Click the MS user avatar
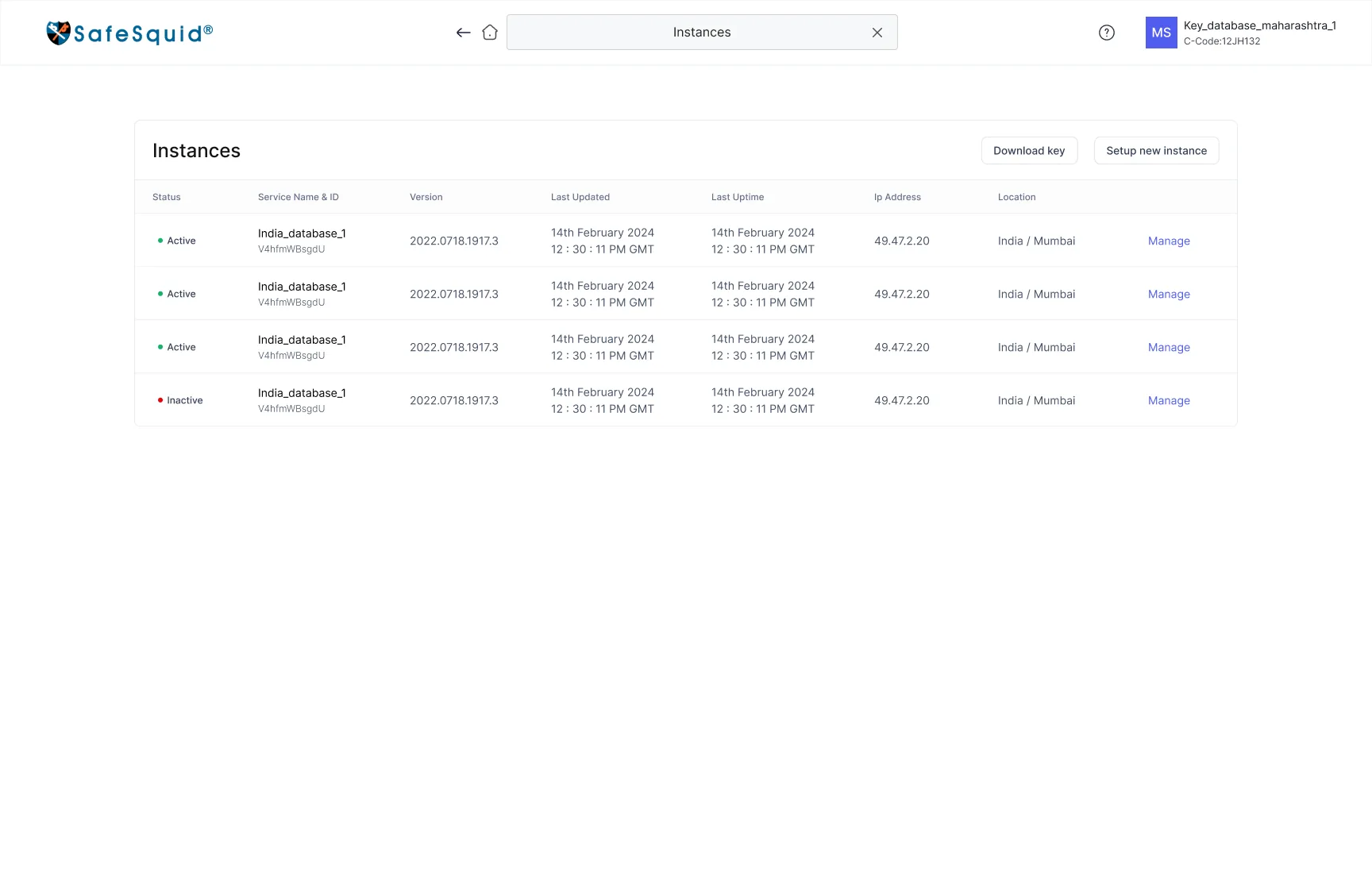The width and height of the screenshot is (1372, 887). click(1161, 33)
